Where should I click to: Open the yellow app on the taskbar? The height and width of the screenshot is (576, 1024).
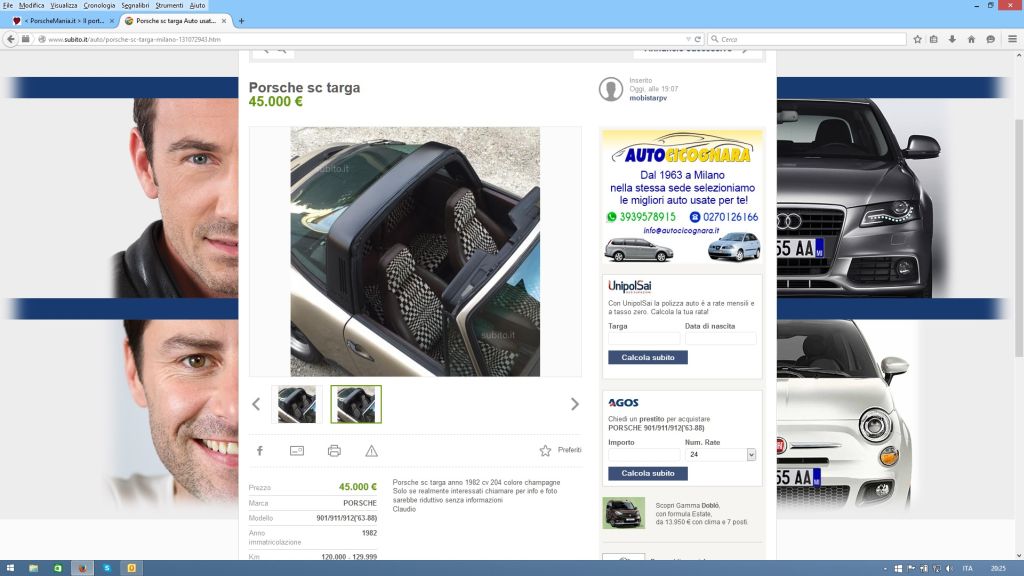(x=131, y=568)
